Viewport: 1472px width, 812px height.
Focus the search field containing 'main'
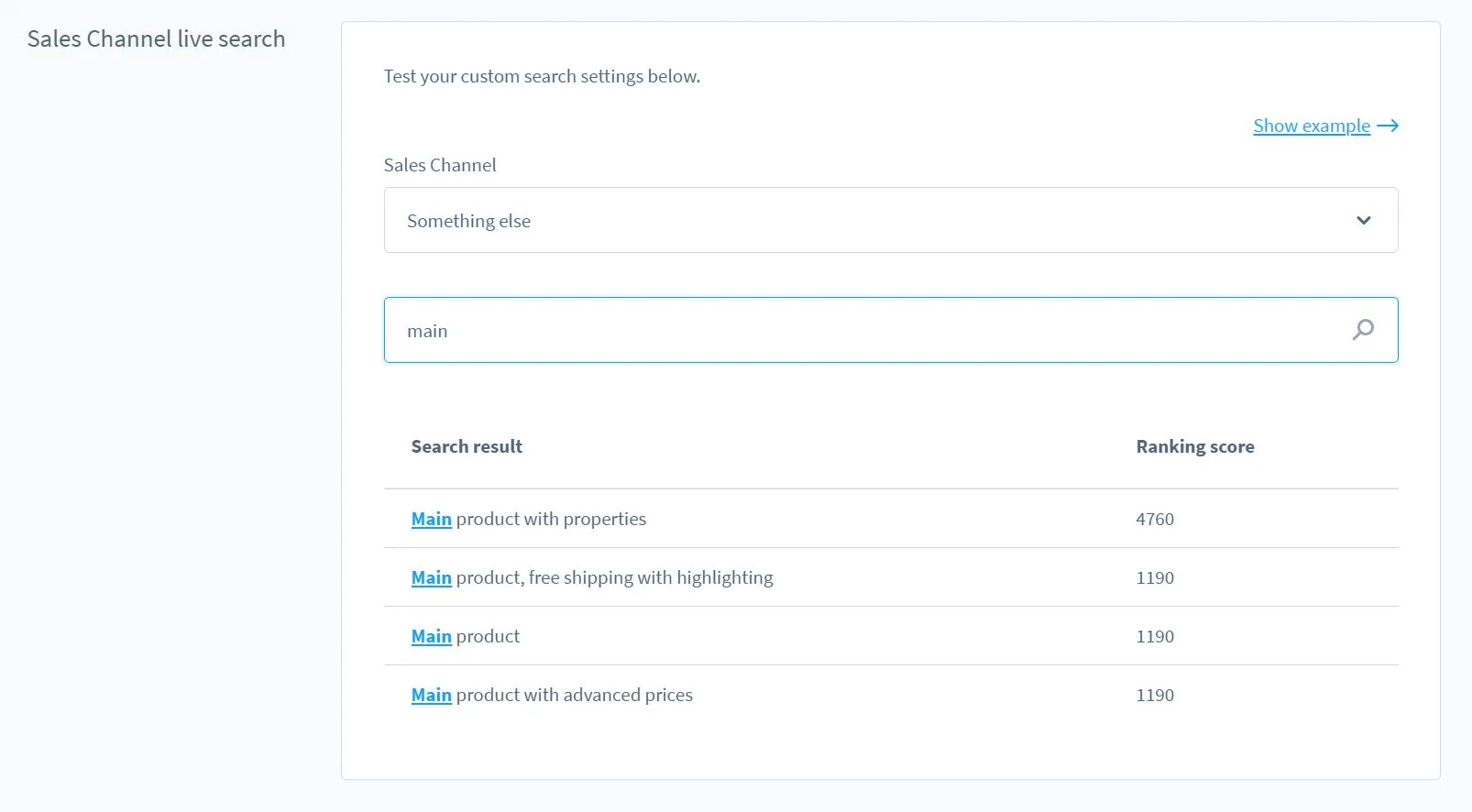click(x=862, y=331)
